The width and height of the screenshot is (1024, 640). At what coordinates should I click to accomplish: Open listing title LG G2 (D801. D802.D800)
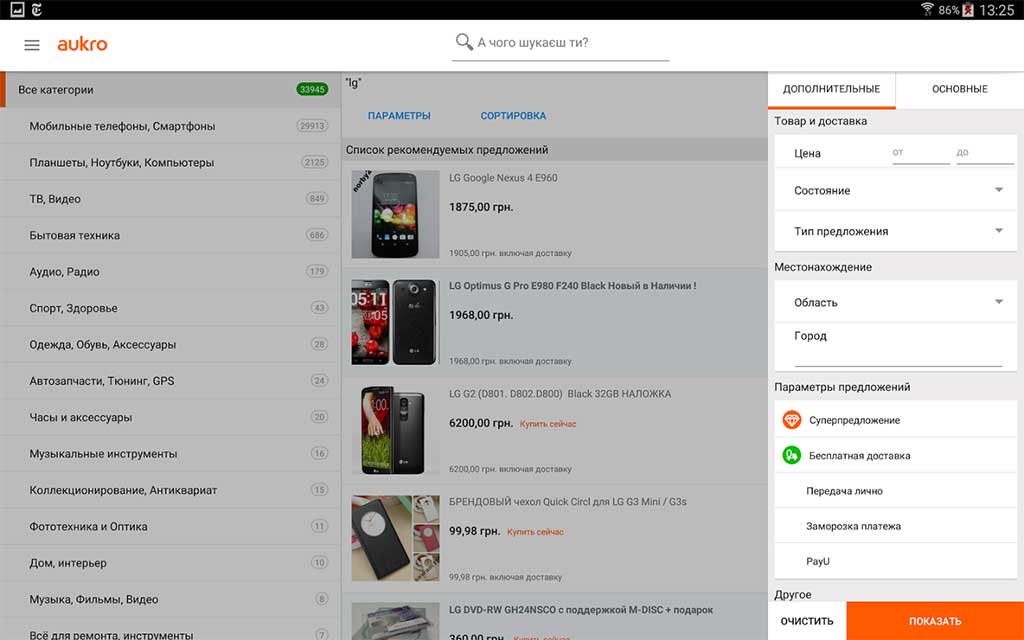click(x=560, y=394)
